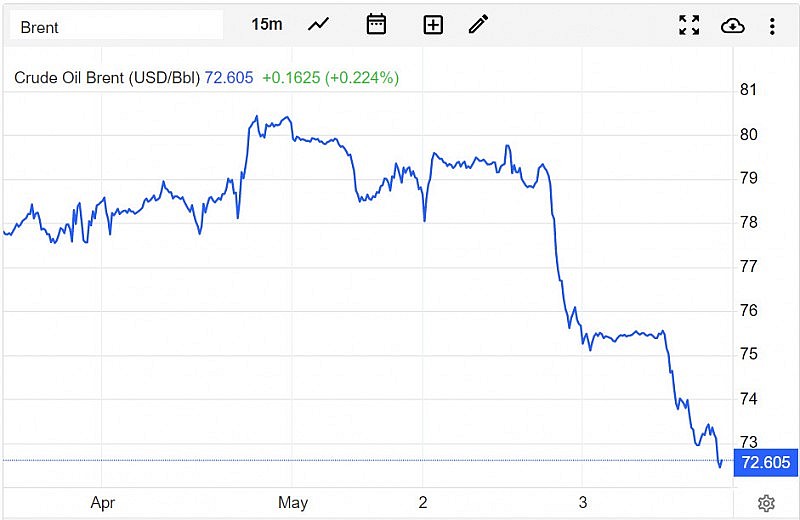
Task: Open the calendar date range picker
Action: (376, 24)
